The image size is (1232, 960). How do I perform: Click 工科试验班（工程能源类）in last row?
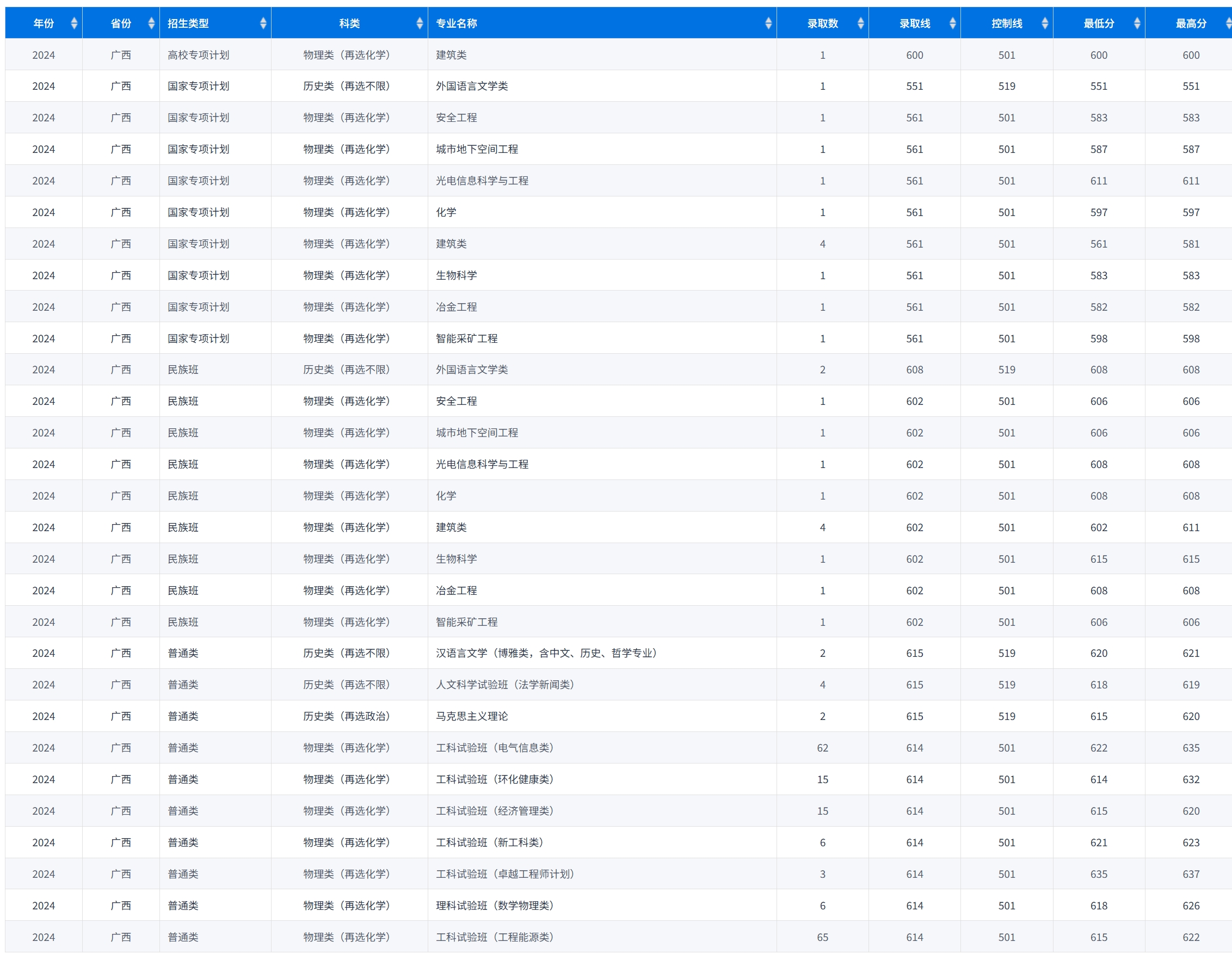pos(495,937)
